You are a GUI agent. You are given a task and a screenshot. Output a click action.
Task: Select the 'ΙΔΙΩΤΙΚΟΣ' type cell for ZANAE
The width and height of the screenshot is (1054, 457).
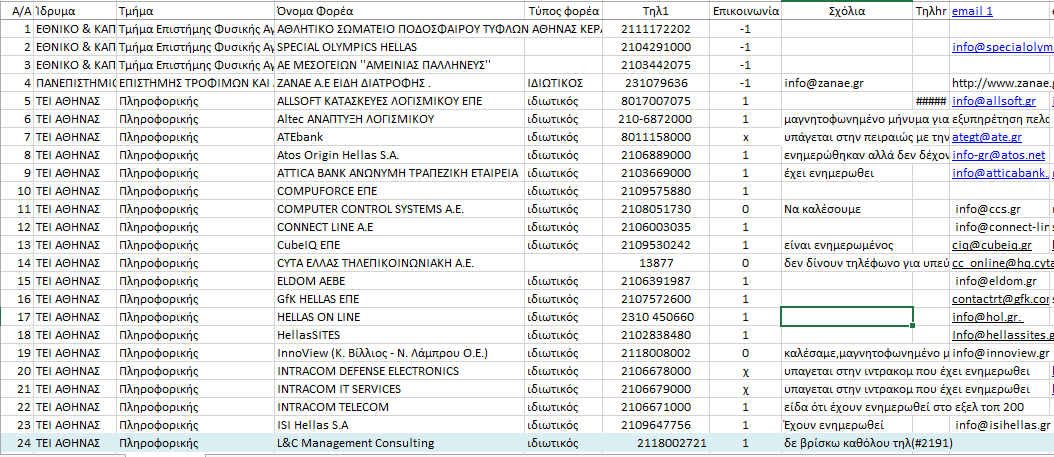click(564, 83)
